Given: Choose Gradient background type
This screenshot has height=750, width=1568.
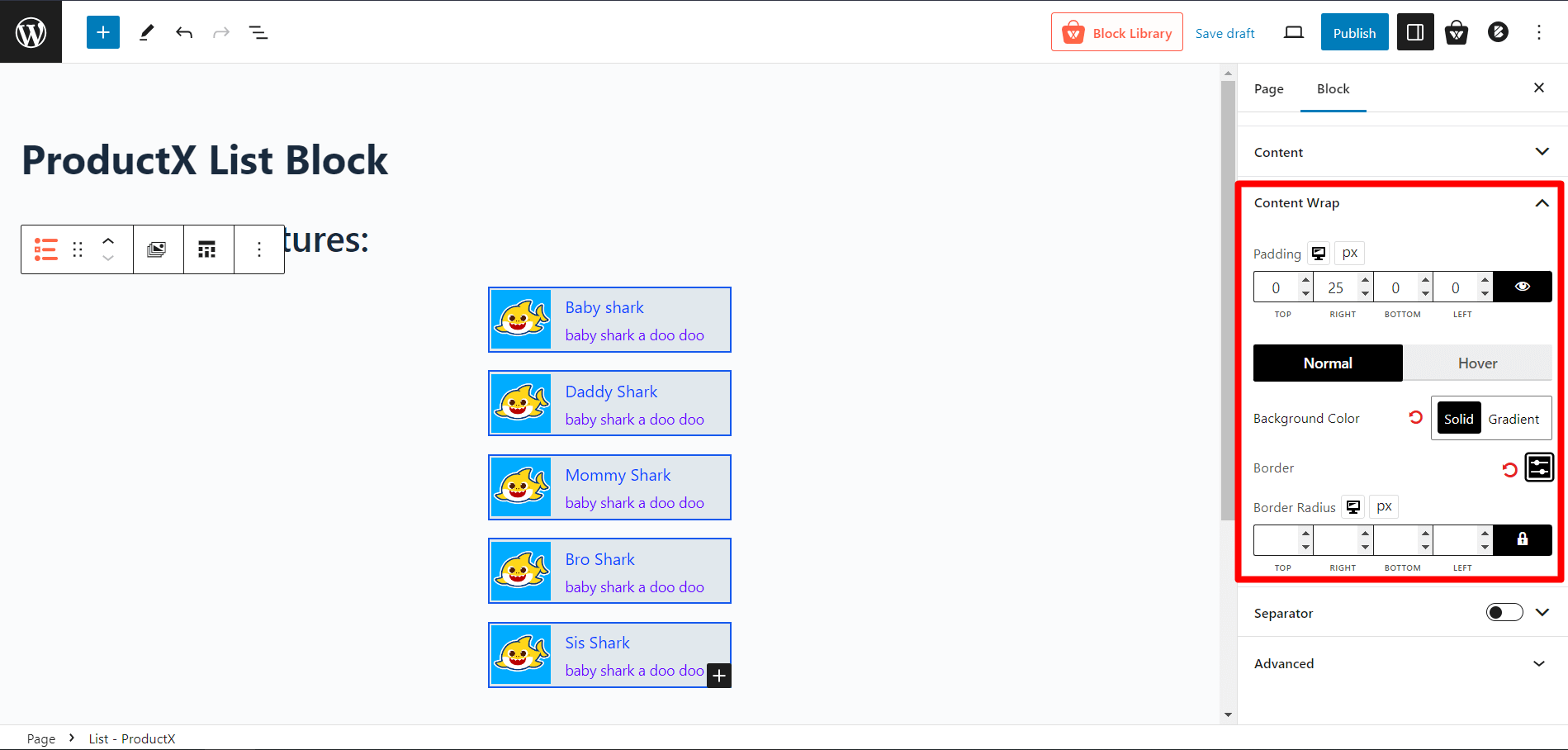Looking at the screenshot, I should pos(1514,419).
